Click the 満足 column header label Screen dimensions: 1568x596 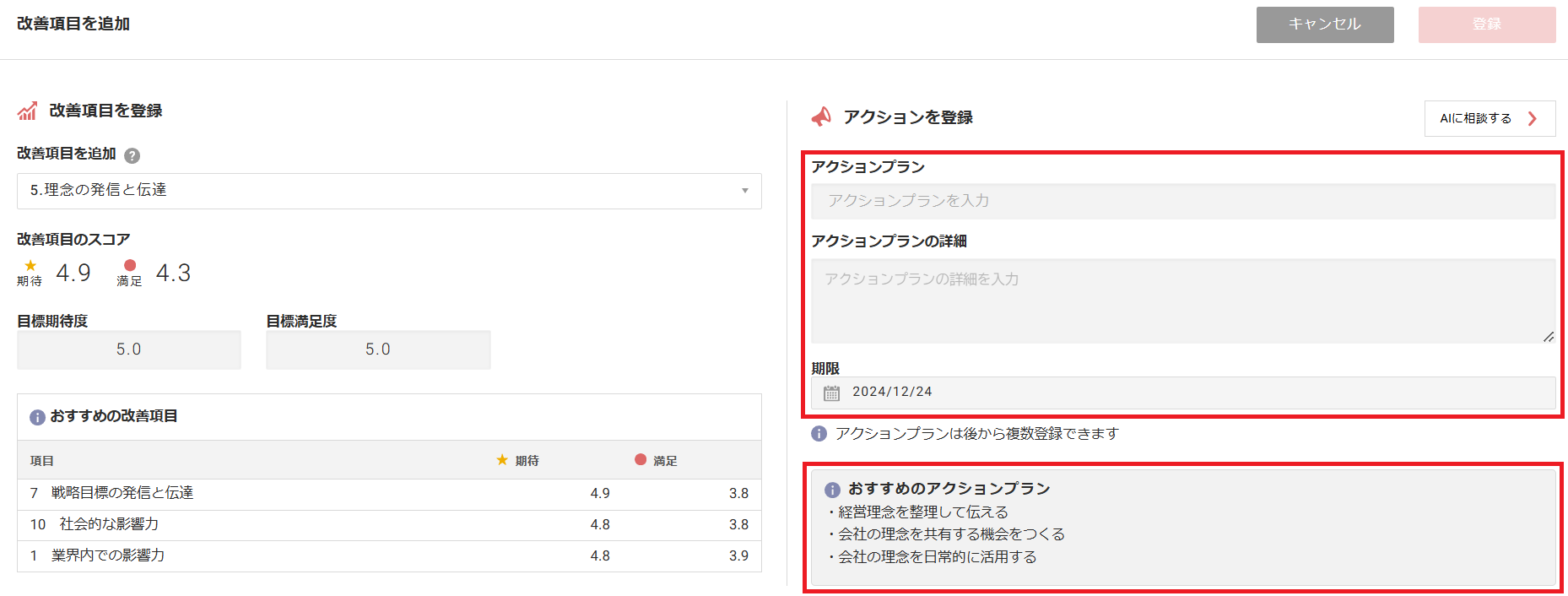pos(666,461)
